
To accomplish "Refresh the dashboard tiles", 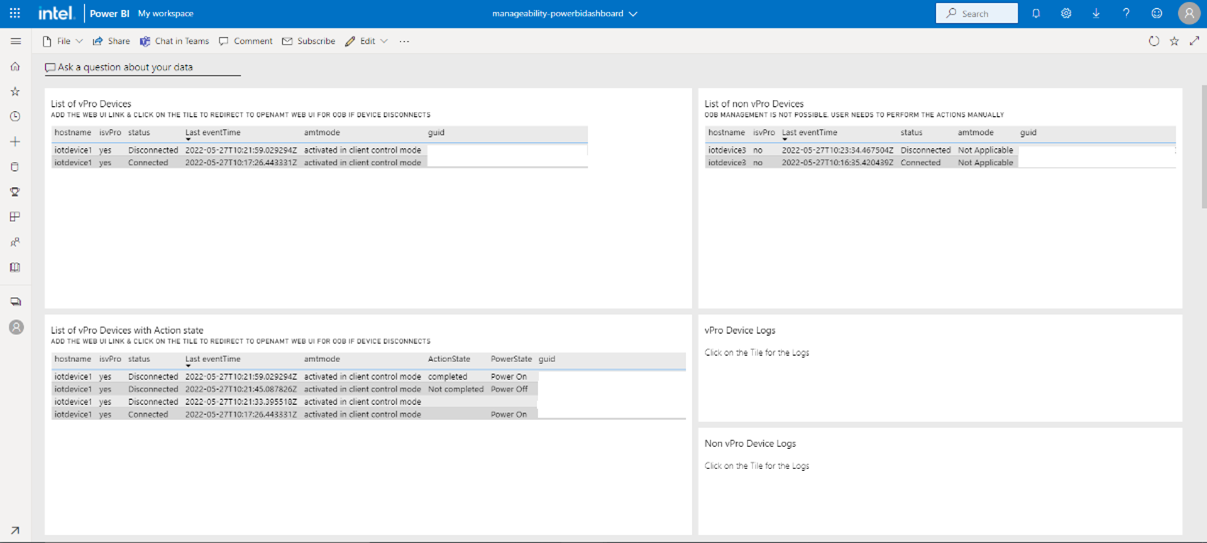I will [x=1153, y=41].
